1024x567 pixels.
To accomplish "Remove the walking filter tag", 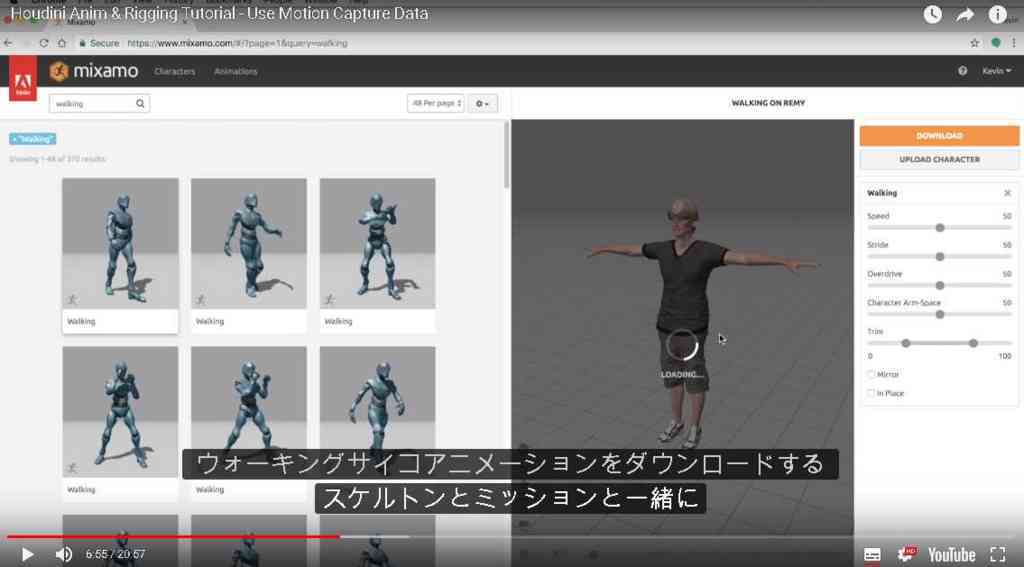I will tap(33, 138).
